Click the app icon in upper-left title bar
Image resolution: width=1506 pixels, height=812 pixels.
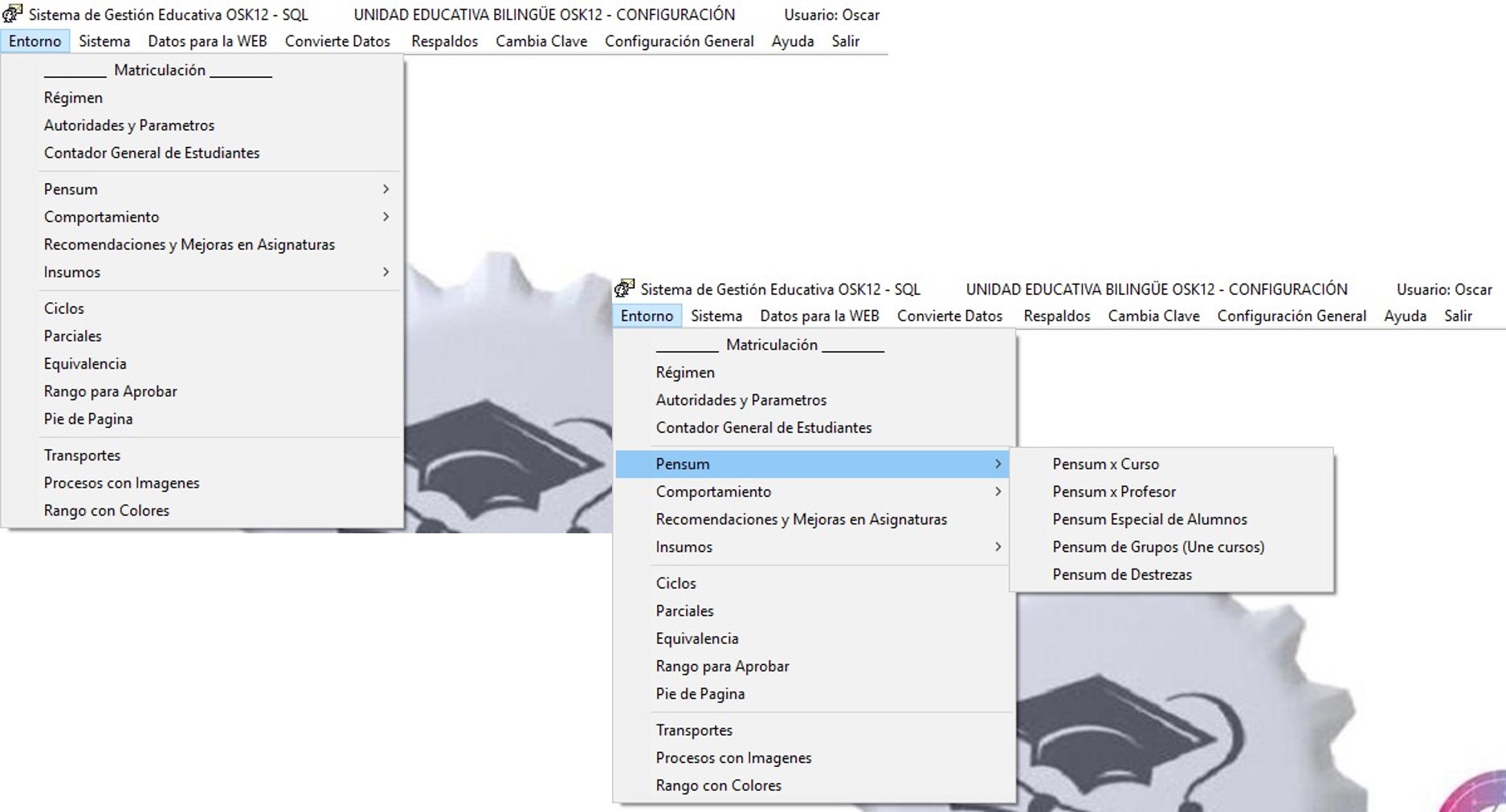click(x=13, y=14)
